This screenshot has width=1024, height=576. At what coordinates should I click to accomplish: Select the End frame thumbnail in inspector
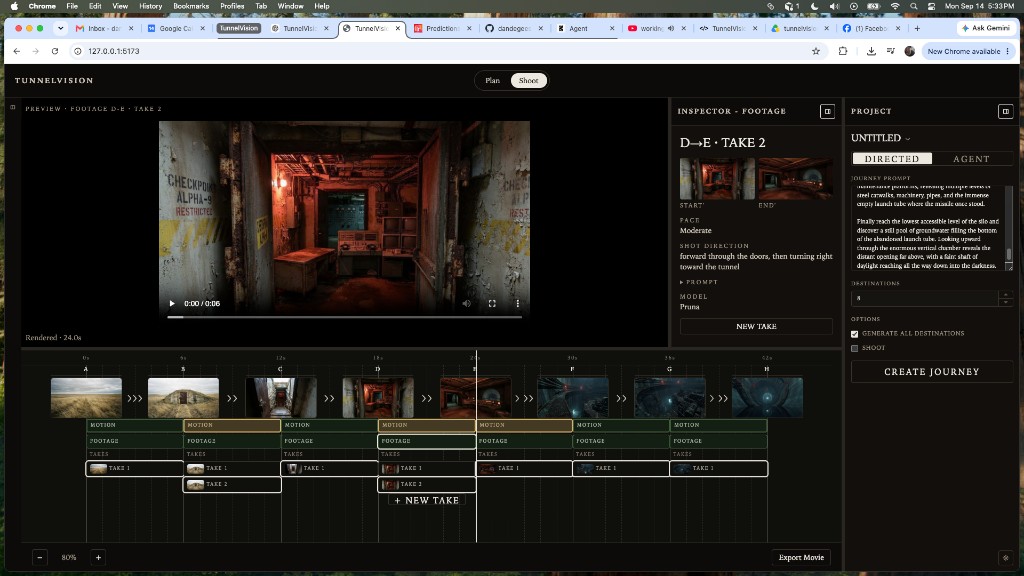click(795, 178)
